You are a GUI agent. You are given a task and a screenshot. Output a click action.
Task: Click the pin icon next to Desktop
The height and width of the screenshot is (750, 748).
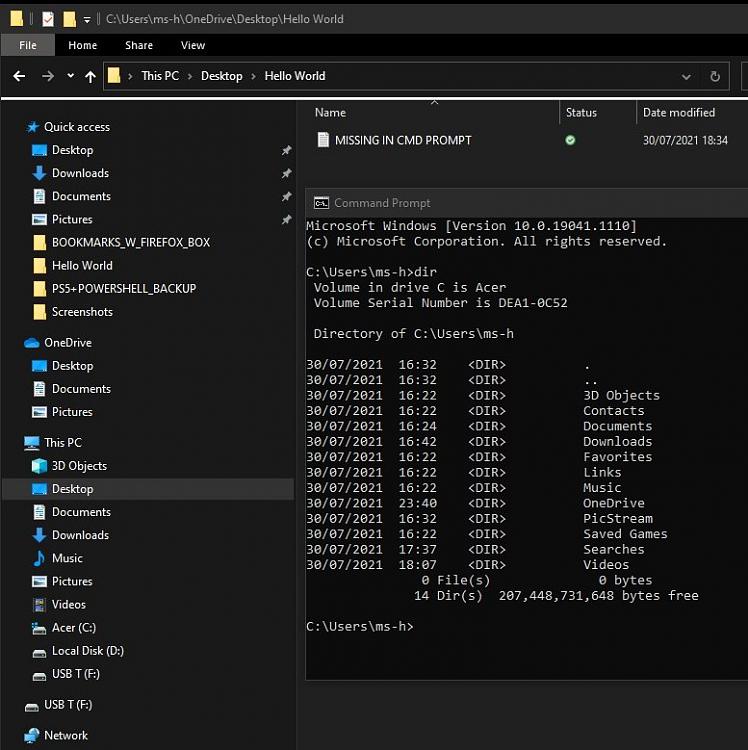[286, 151]
